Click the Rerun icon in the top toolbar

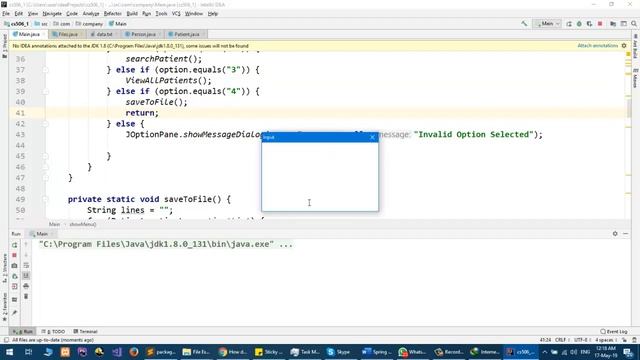569,24
